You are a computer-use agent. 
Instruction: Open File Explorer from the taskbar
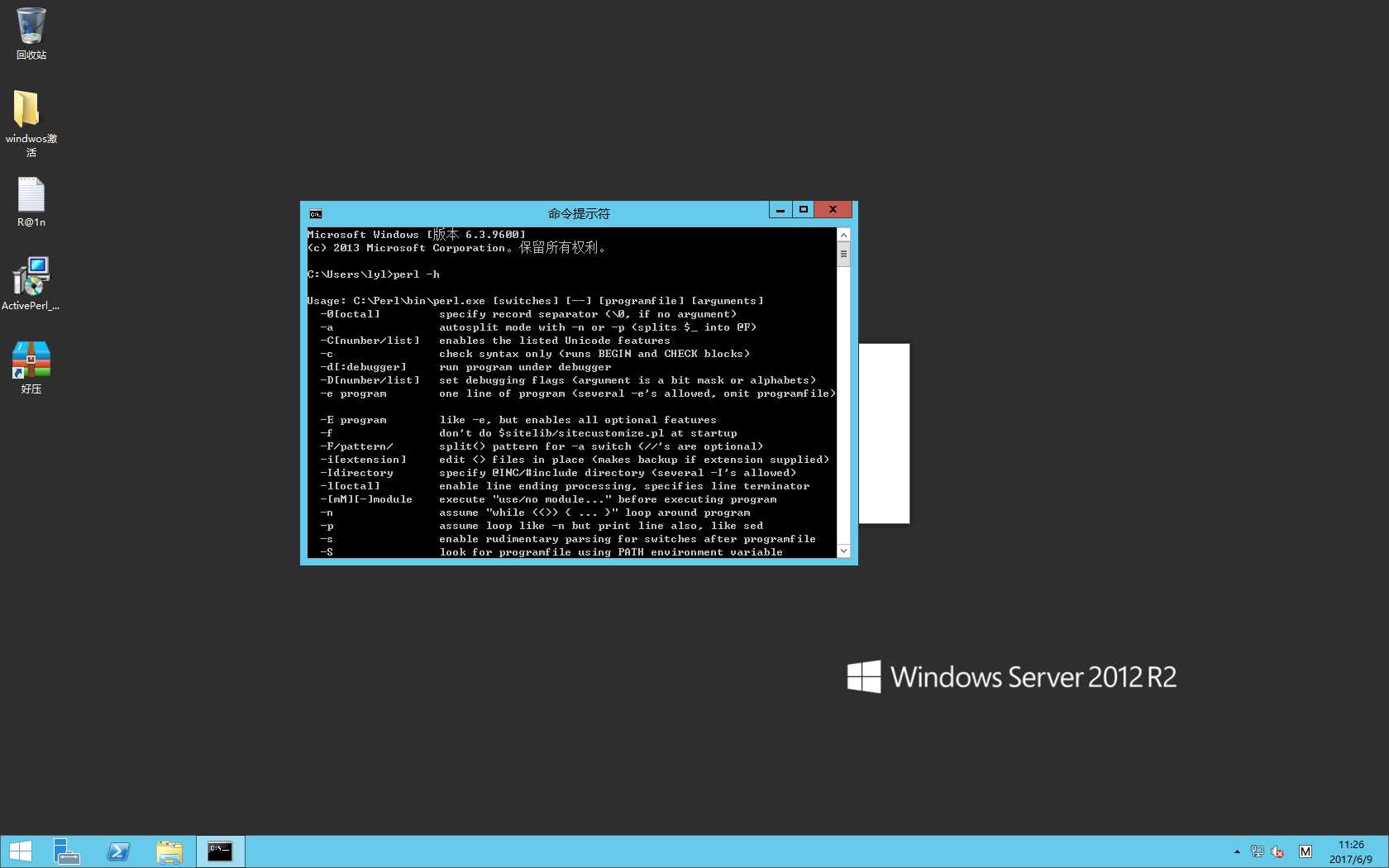169,851
